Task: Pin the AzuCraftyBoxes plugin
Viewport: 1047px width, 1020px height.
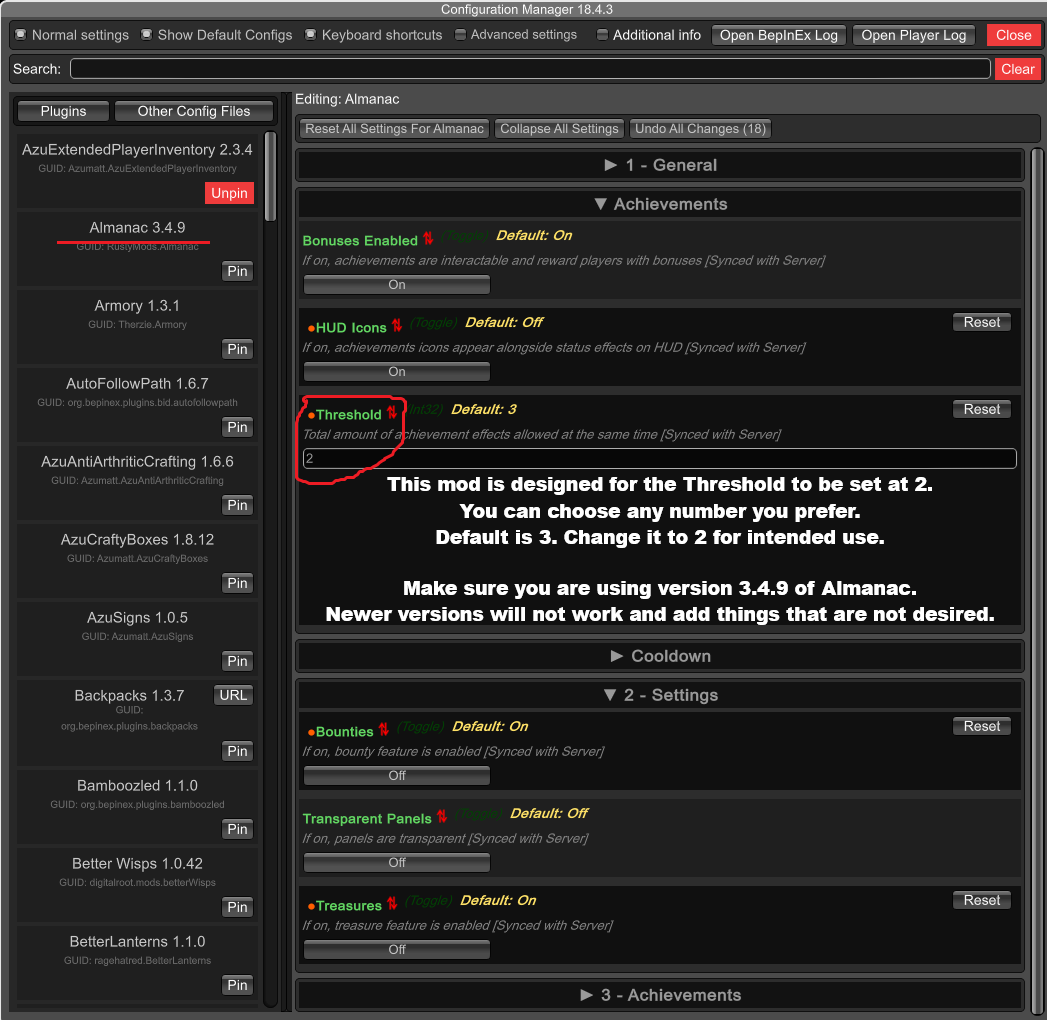Action: click(237, 583)
